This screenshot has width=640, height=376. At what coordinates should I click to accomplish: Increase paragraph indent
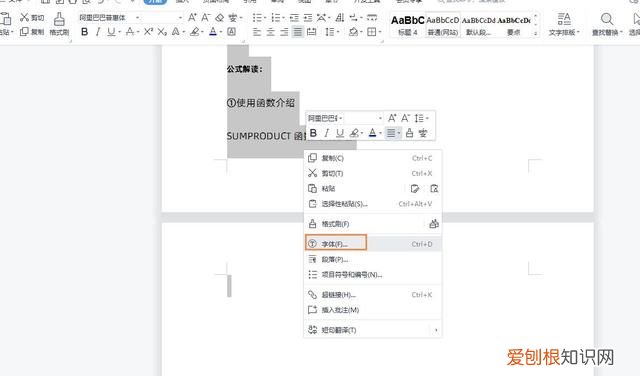308,18
